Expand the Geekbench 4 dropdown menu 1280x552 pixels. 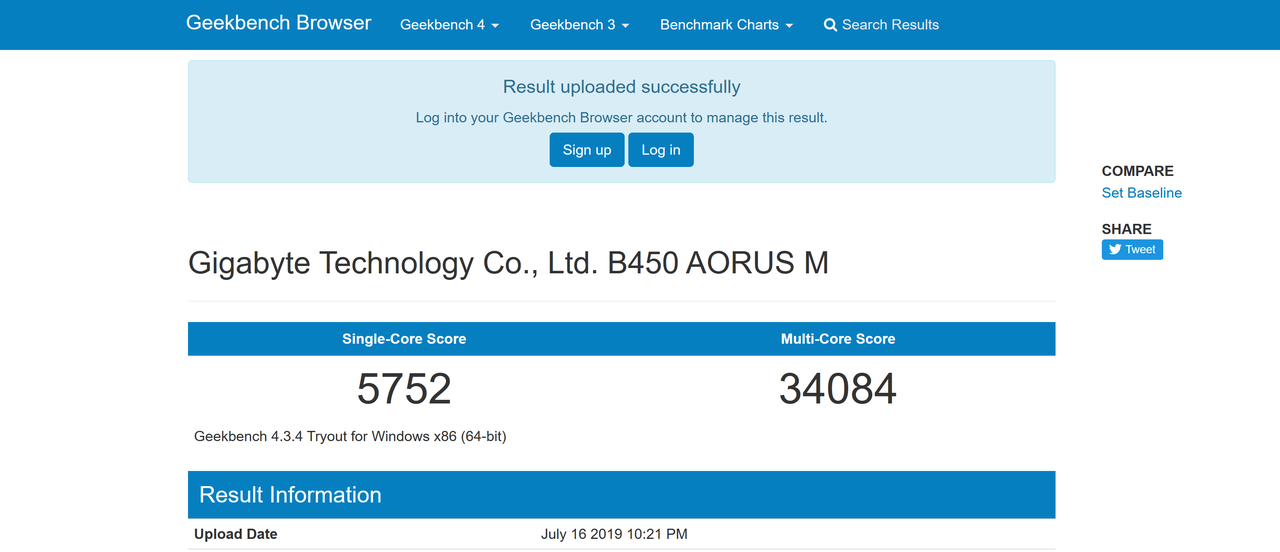click(449, 25)
